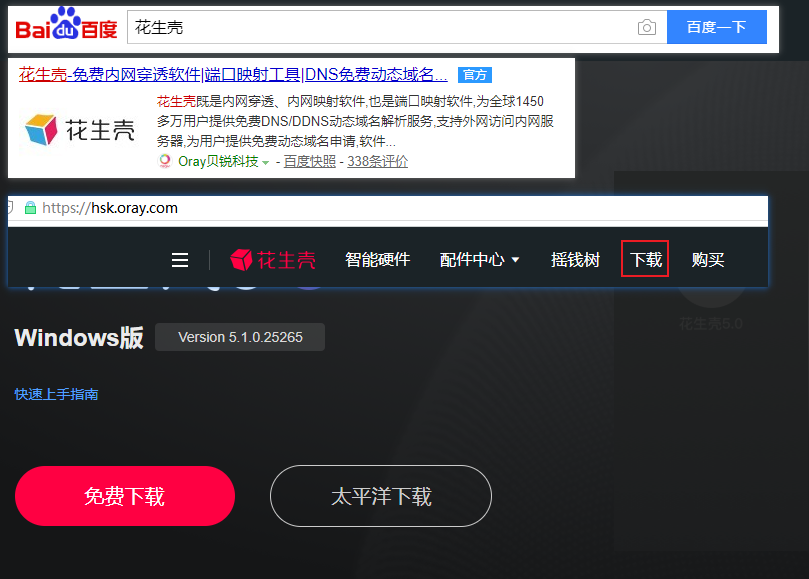Open the 花生壳 official search result title
809x579 pixels.
233,75
